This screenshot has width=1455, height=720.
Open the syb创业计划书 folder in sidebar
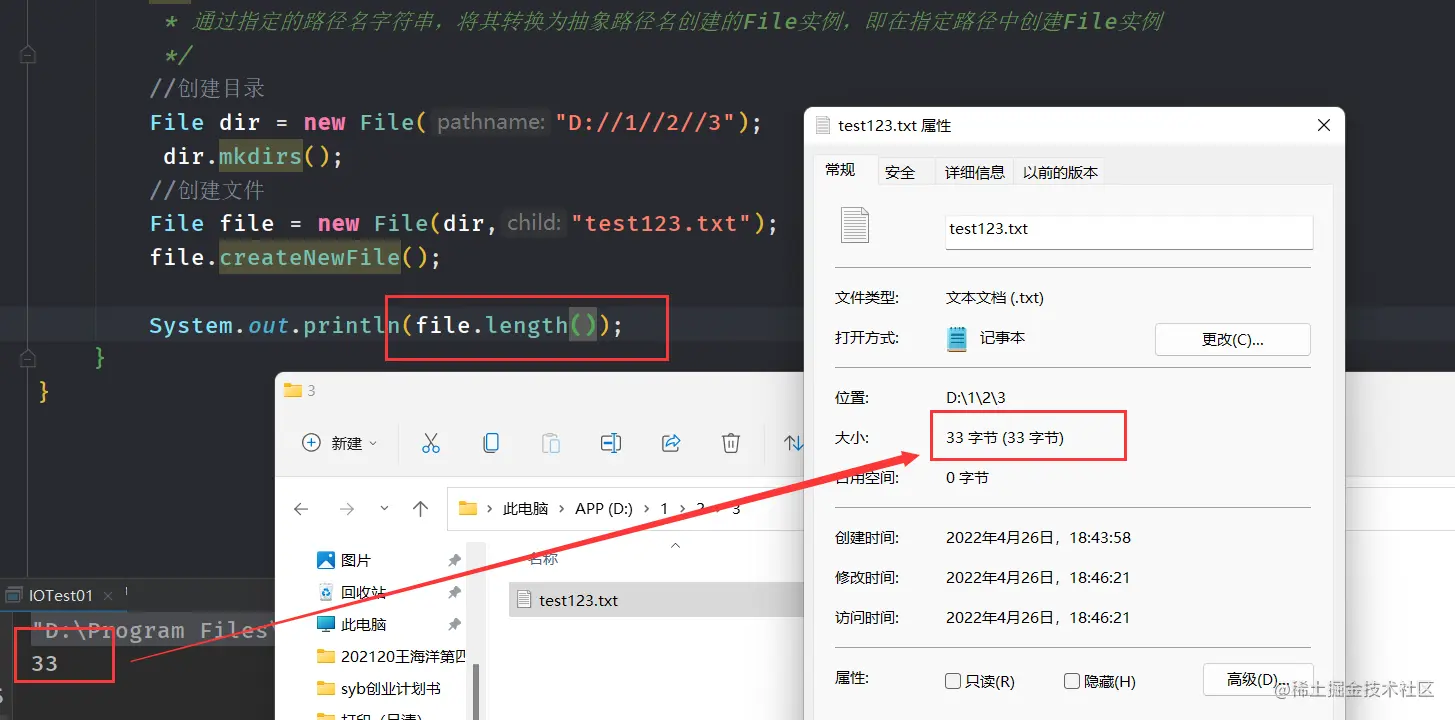pyautogui.click(x=378, y=688)
